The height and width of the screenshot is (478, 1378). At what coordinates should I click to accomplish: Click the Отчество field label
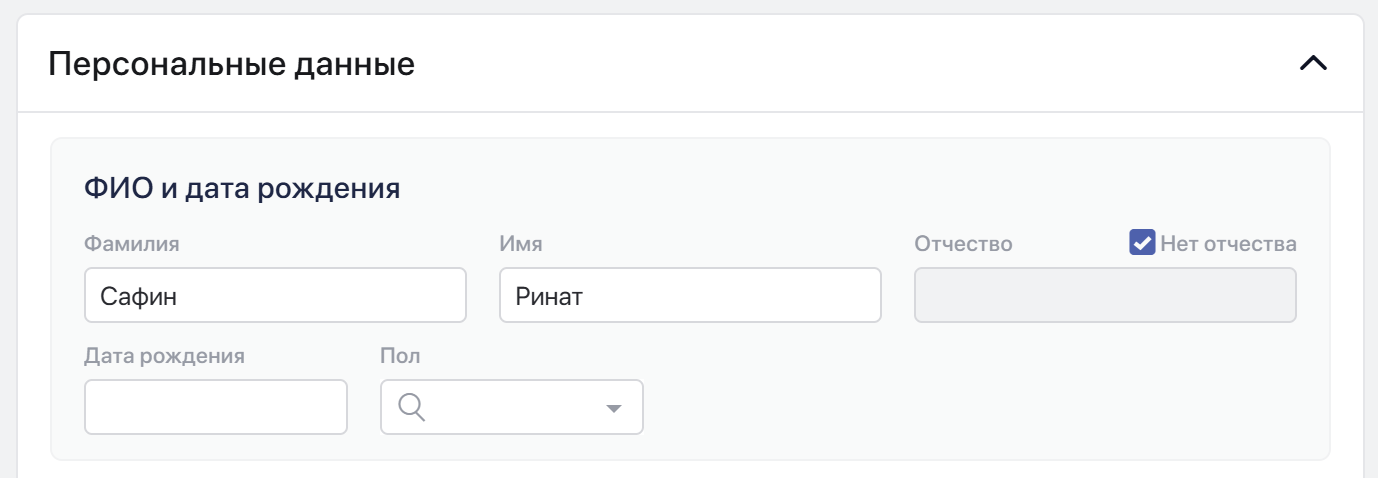[x=963, y=243]
